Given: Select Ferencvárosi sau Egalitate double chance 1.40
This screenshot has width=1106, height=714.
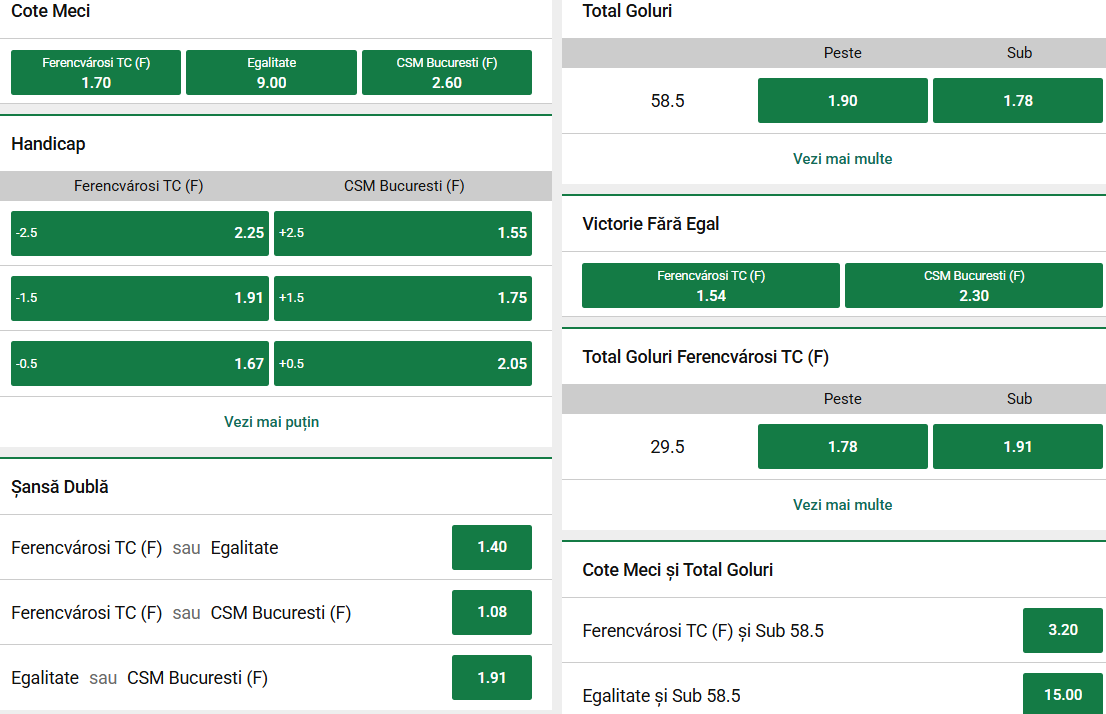Looking at the screenshot, I should tap(492, 547).
